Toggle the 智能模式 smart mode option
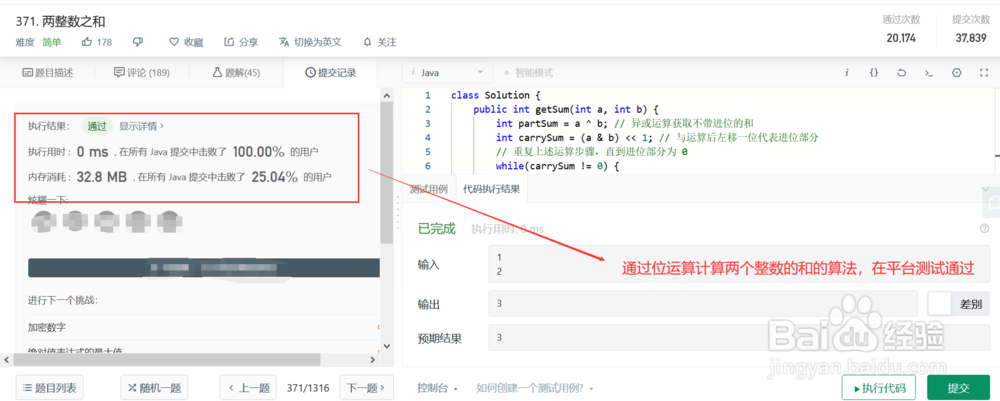This screenshot has width=1000, height=401. [x=529, y=73]
